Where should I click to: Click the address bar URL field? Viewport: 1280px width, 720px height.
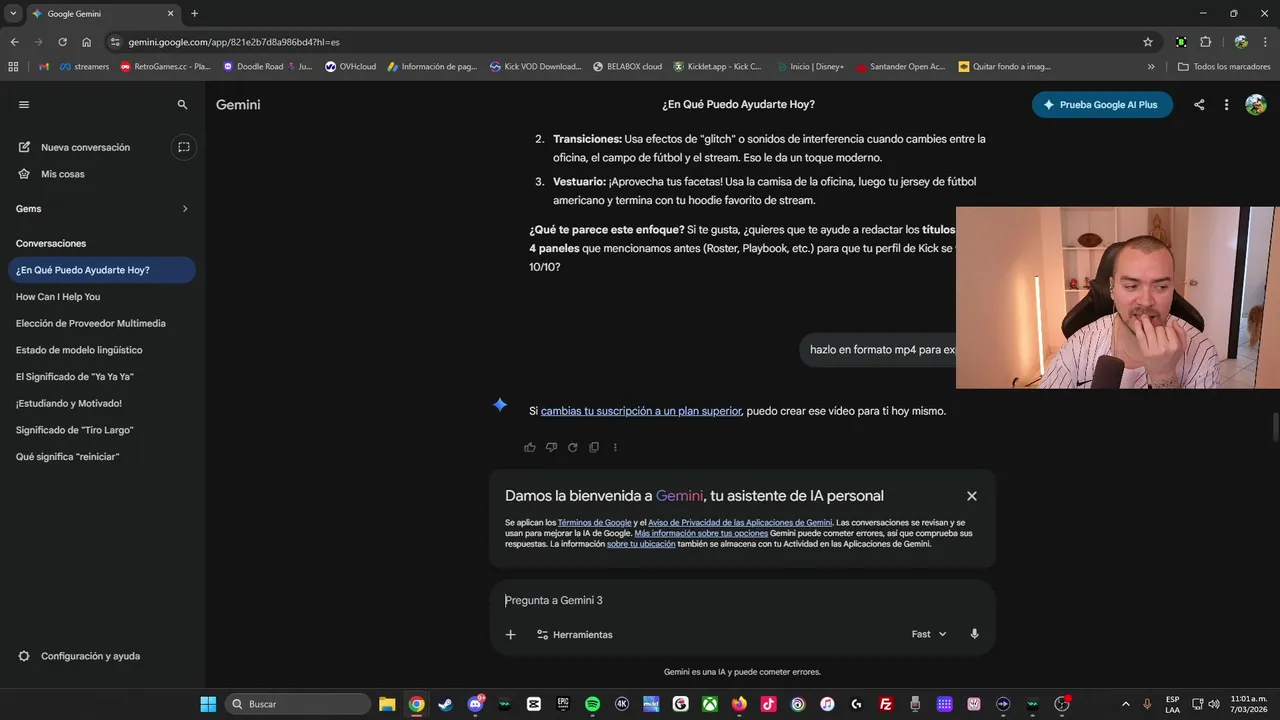pos(630,42)
